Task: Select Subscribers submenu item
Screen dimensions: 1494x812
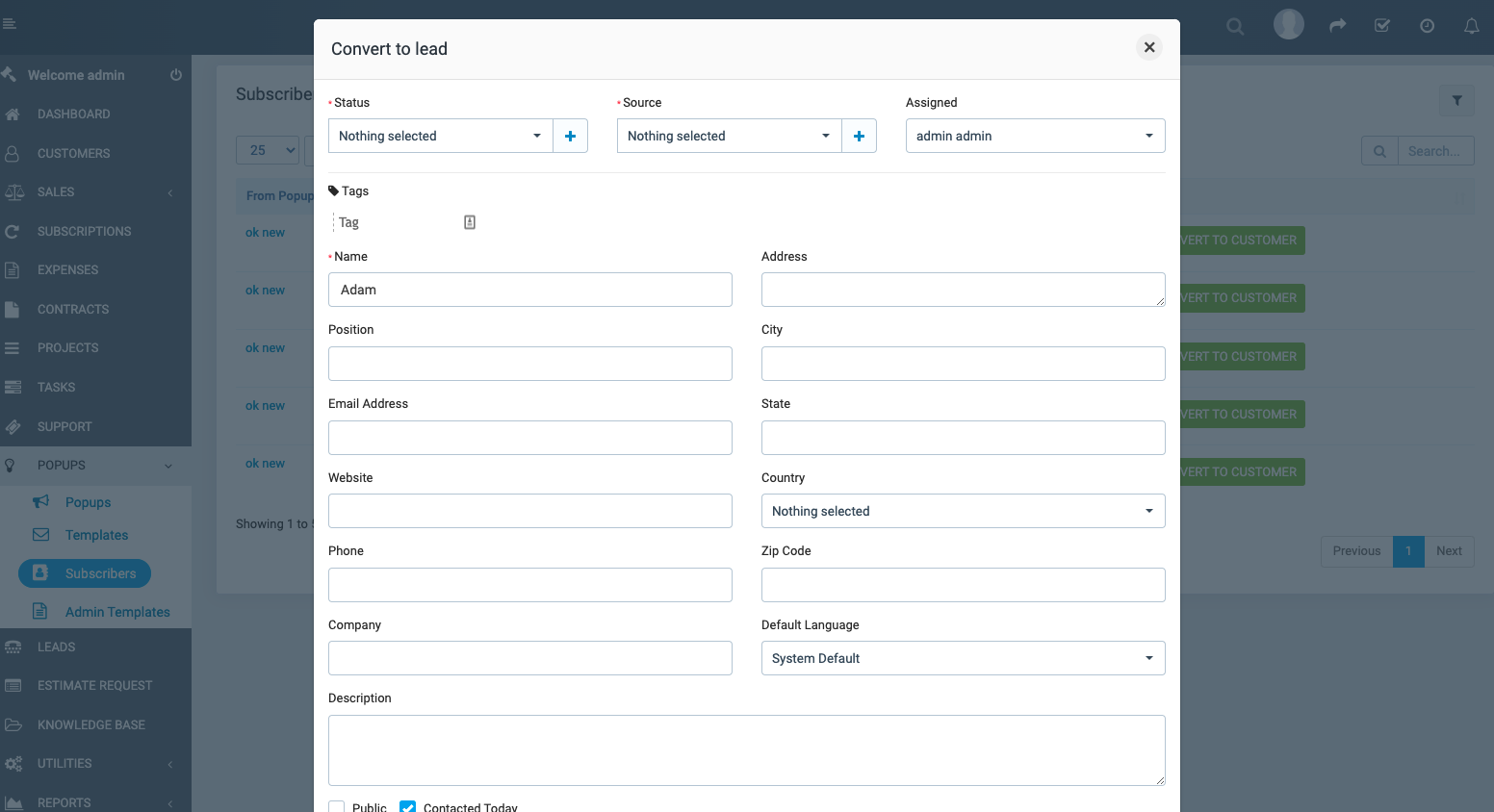Action: click(x=85, y=573)
